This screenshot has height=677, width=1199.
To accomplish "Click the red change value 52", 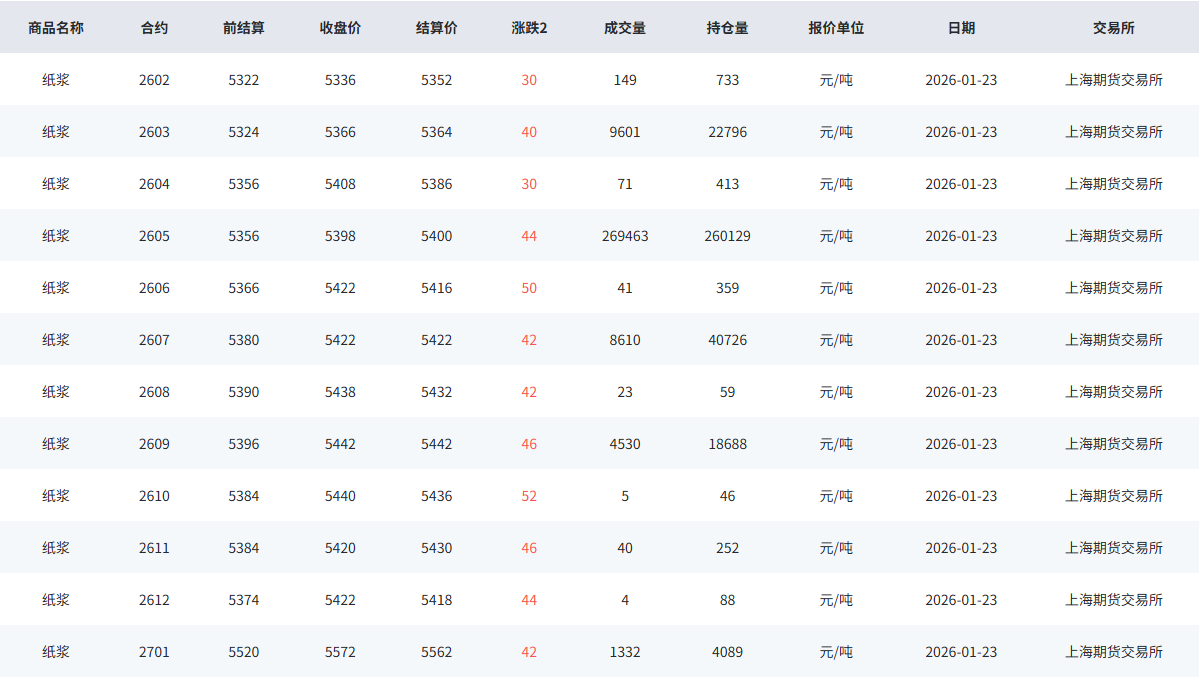I will (x=529, y=496).
